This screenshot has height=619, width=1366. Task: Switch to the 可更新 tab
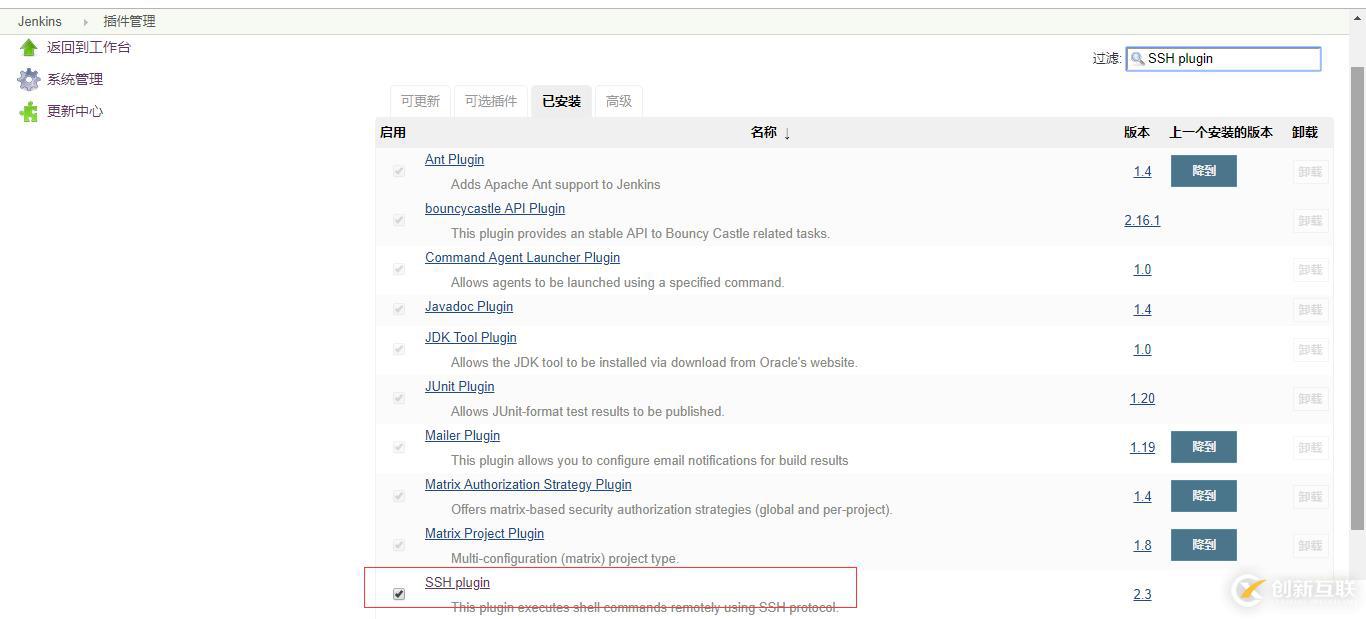(420, 101)
